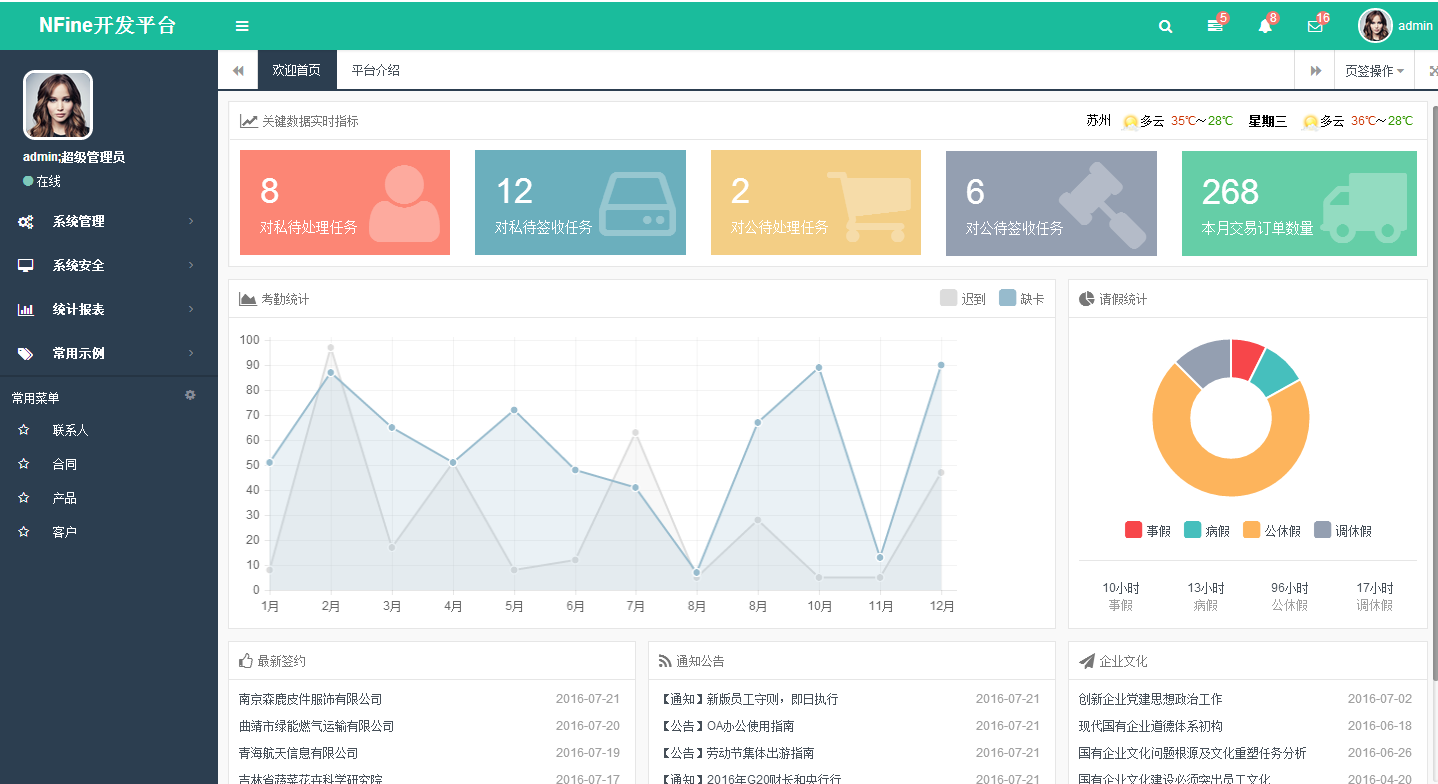1438x784 pixels.
Task: Toggle the 迟到 series in chart legend
Action: 962,298
